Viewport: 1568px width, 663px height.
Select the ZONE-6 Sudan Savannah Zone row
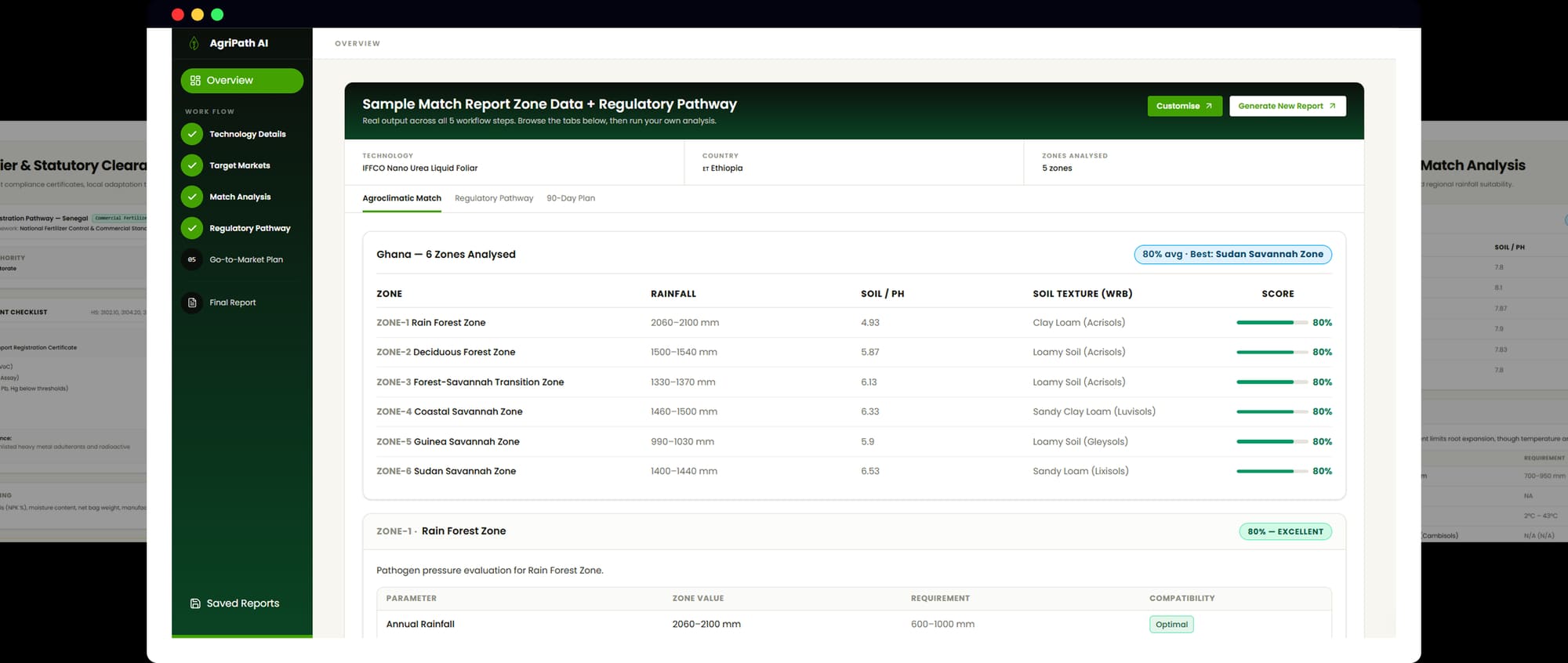854,472
